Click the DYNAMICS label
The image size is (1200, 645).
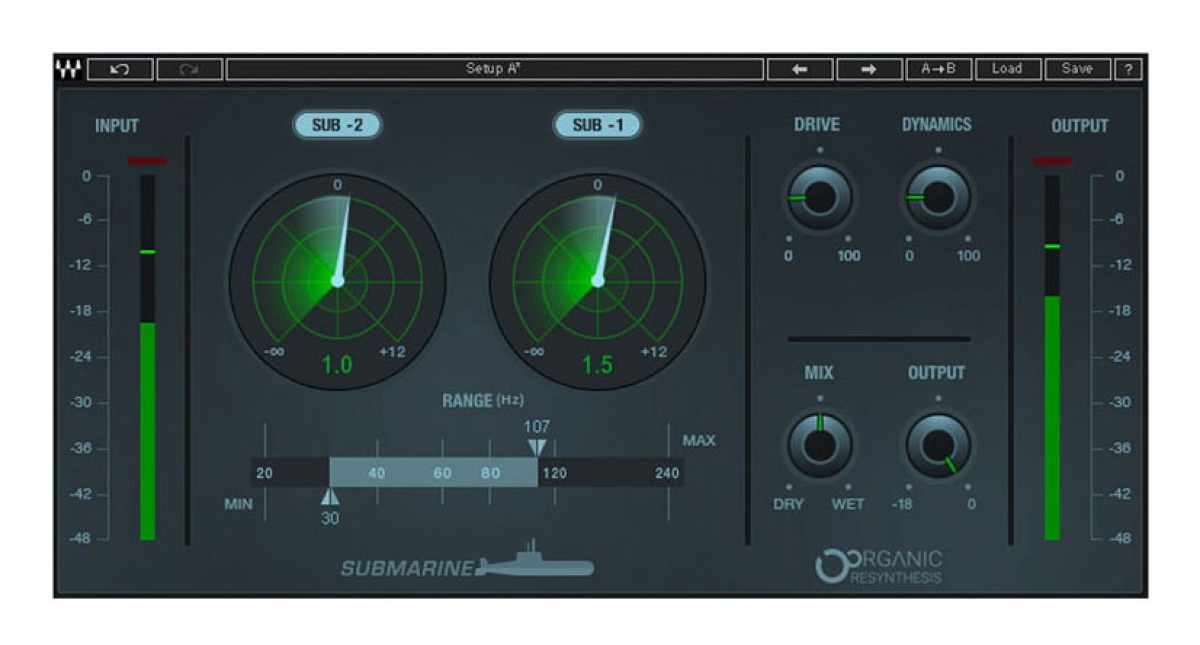point(937,125)
